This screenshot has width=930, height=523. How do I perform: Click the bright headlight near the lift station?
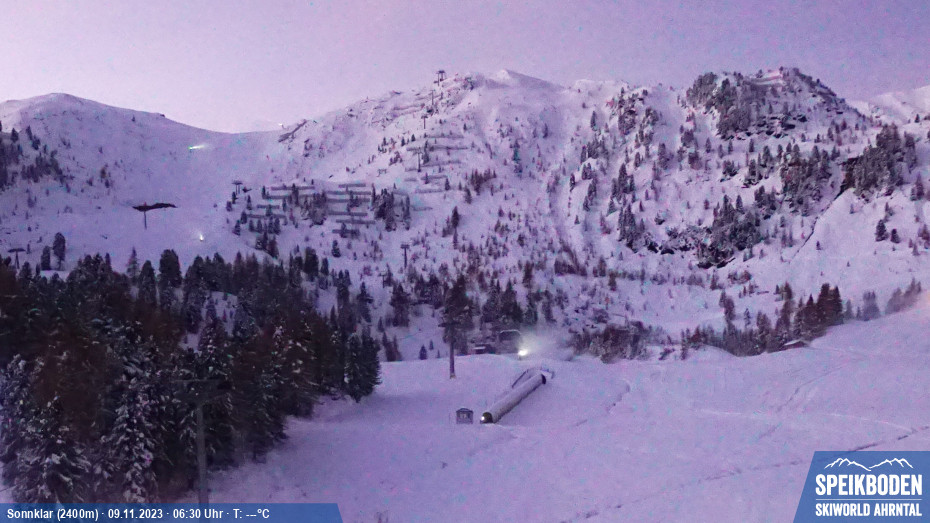[522, 351]
